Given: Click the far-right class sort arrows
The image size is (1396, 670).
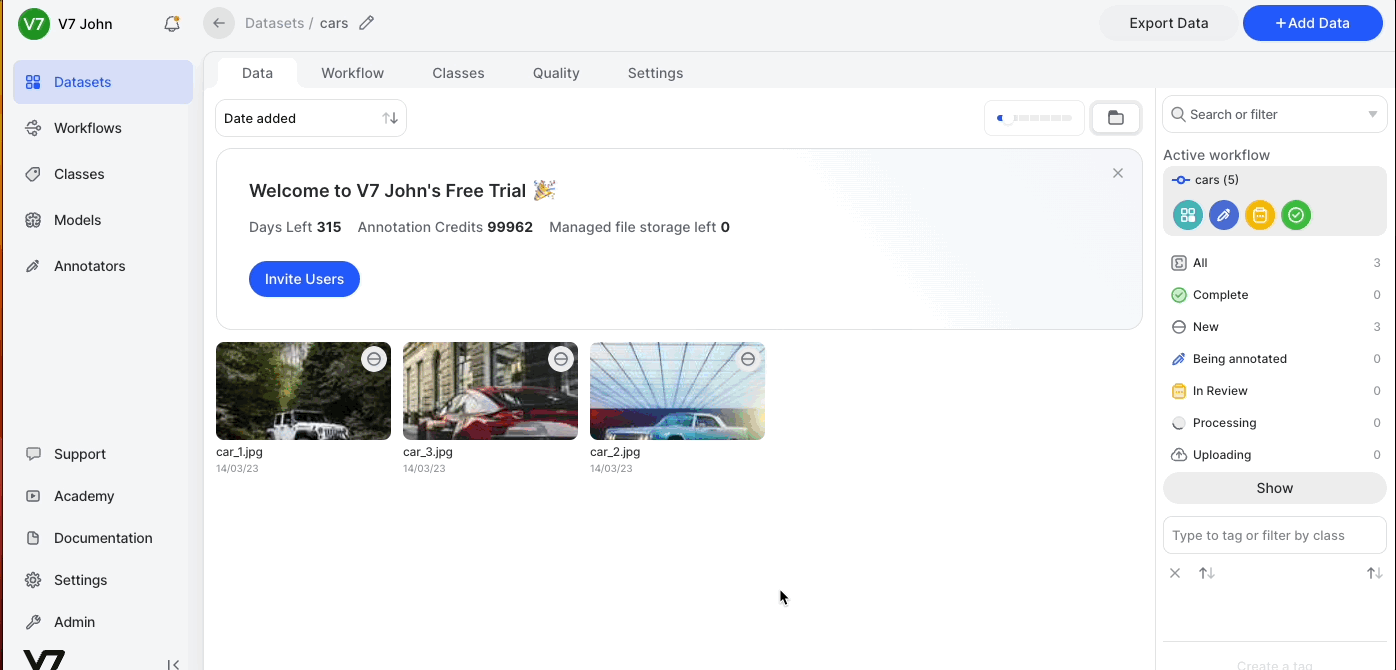Looking at the screenshot, I should click(x=1375, y=573).
